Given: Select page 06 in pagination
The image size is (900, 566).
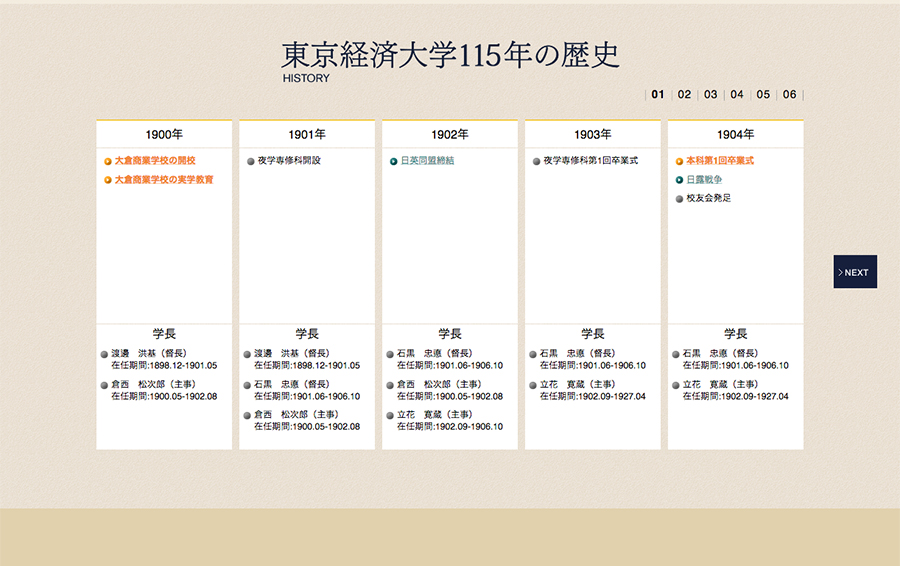Looking at the screenshot, I should (x=790, y=94).
